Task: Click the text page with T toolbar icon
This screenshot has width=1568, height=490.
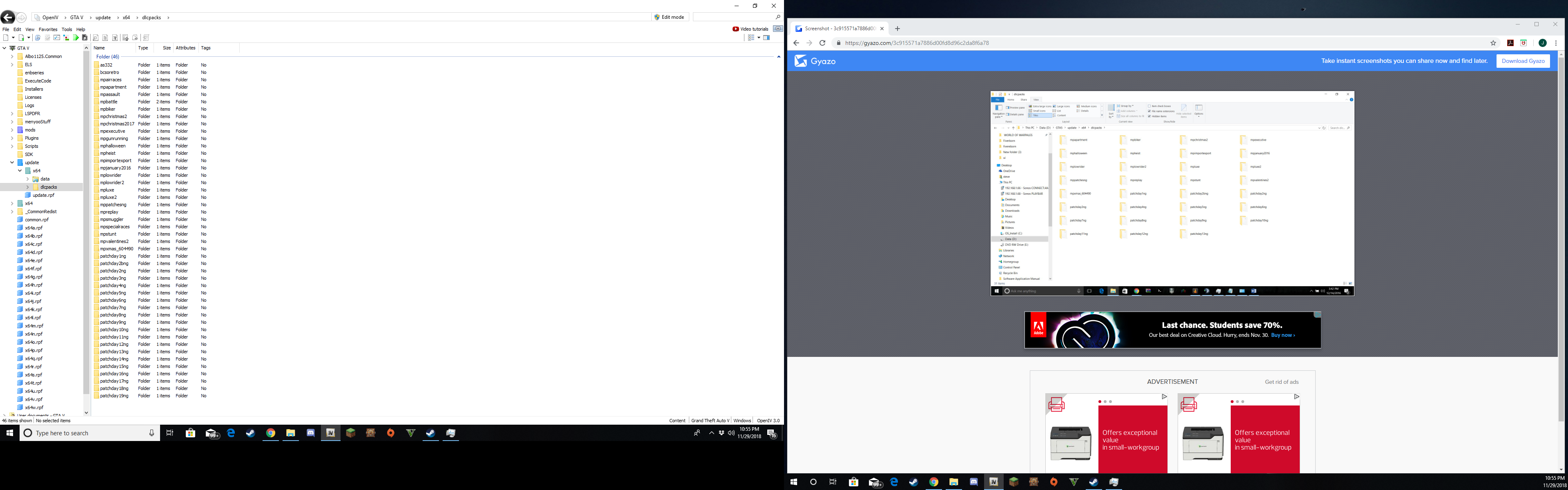Action: [x=115, y=38]
